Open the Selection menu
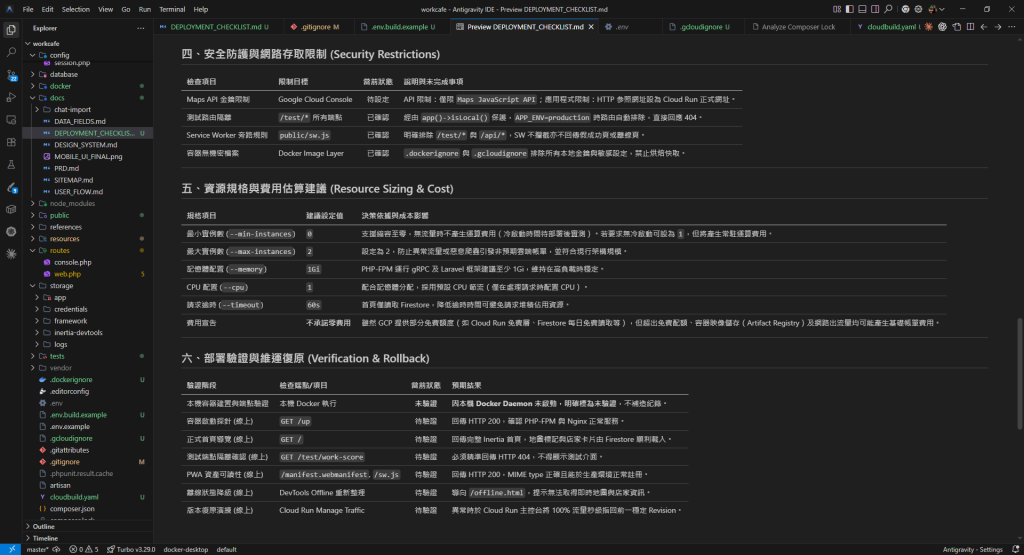Image resolution: width=1024 pixels, height=555 pixels. [76, 9]
